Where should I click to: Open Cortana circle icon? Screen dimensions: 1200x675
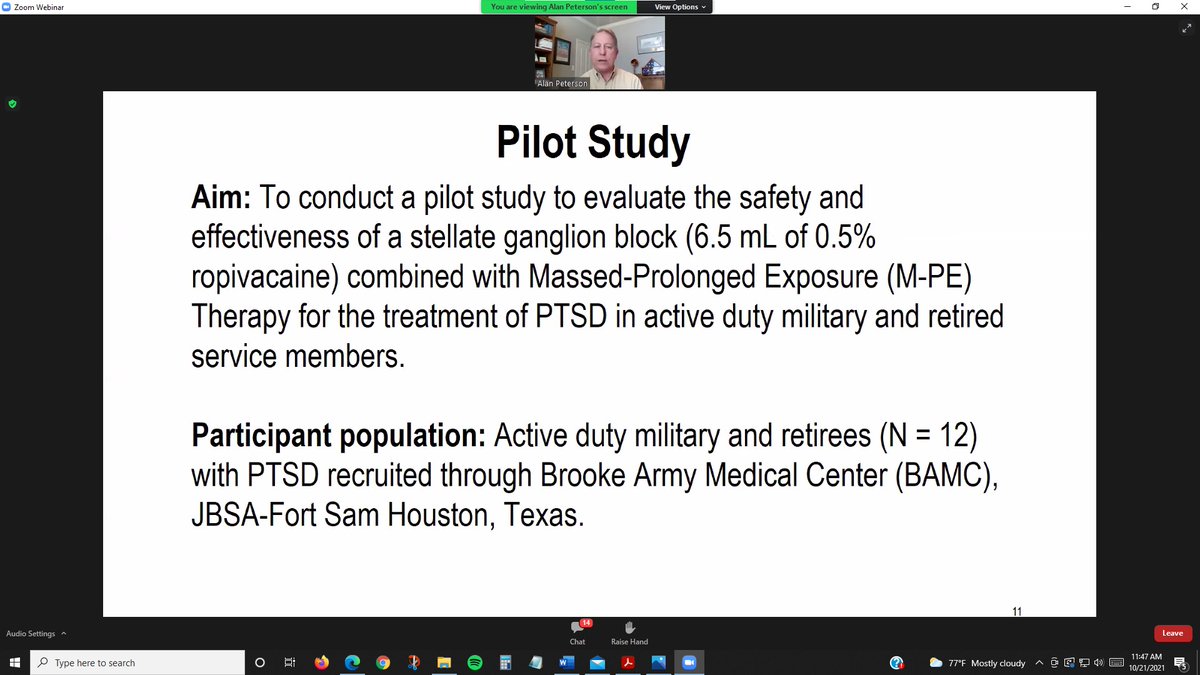260,662
